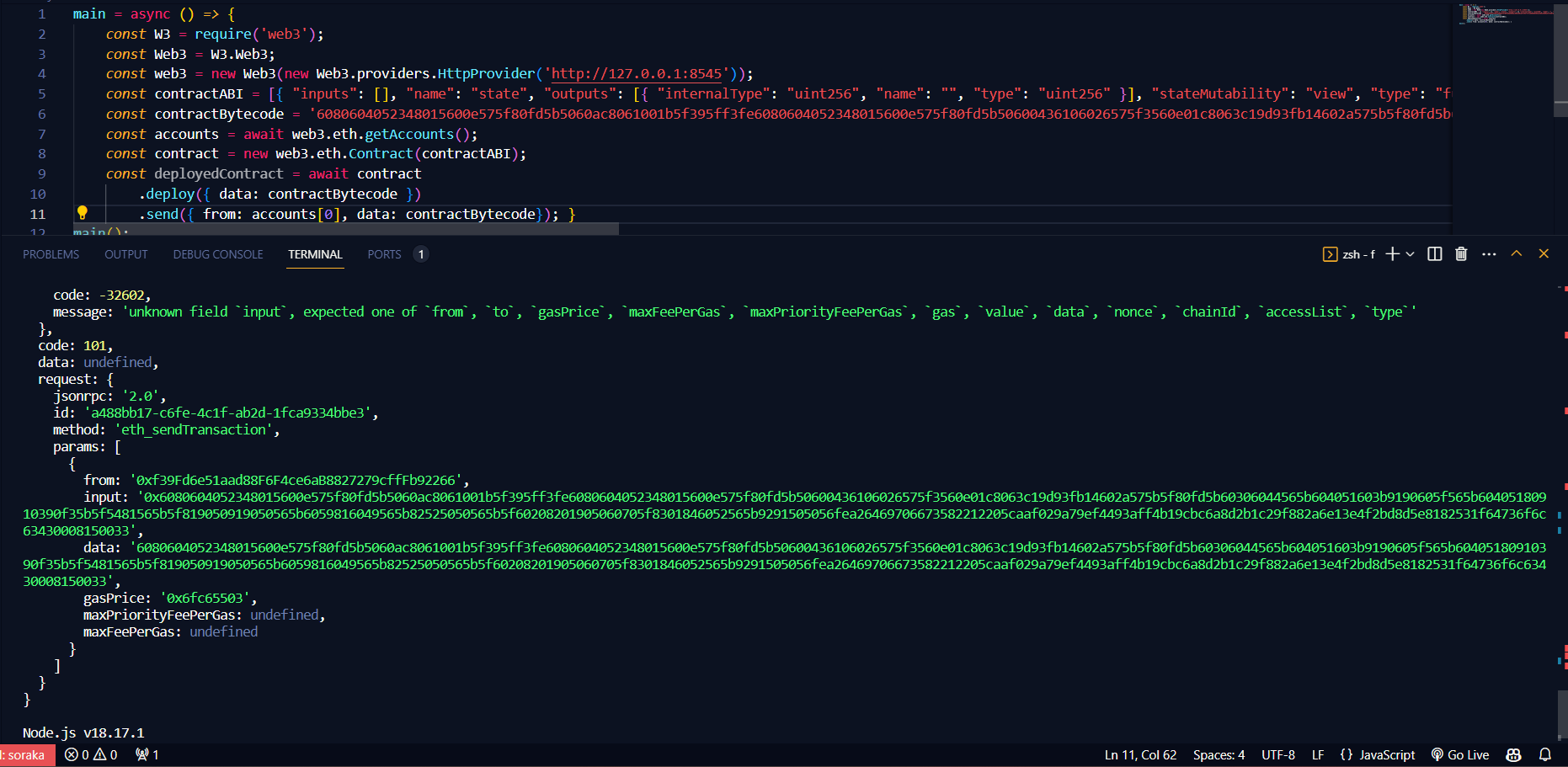Open the PROBLEMS tab
The height and width of the screenshot is (767, 1568).
(51, 253)
